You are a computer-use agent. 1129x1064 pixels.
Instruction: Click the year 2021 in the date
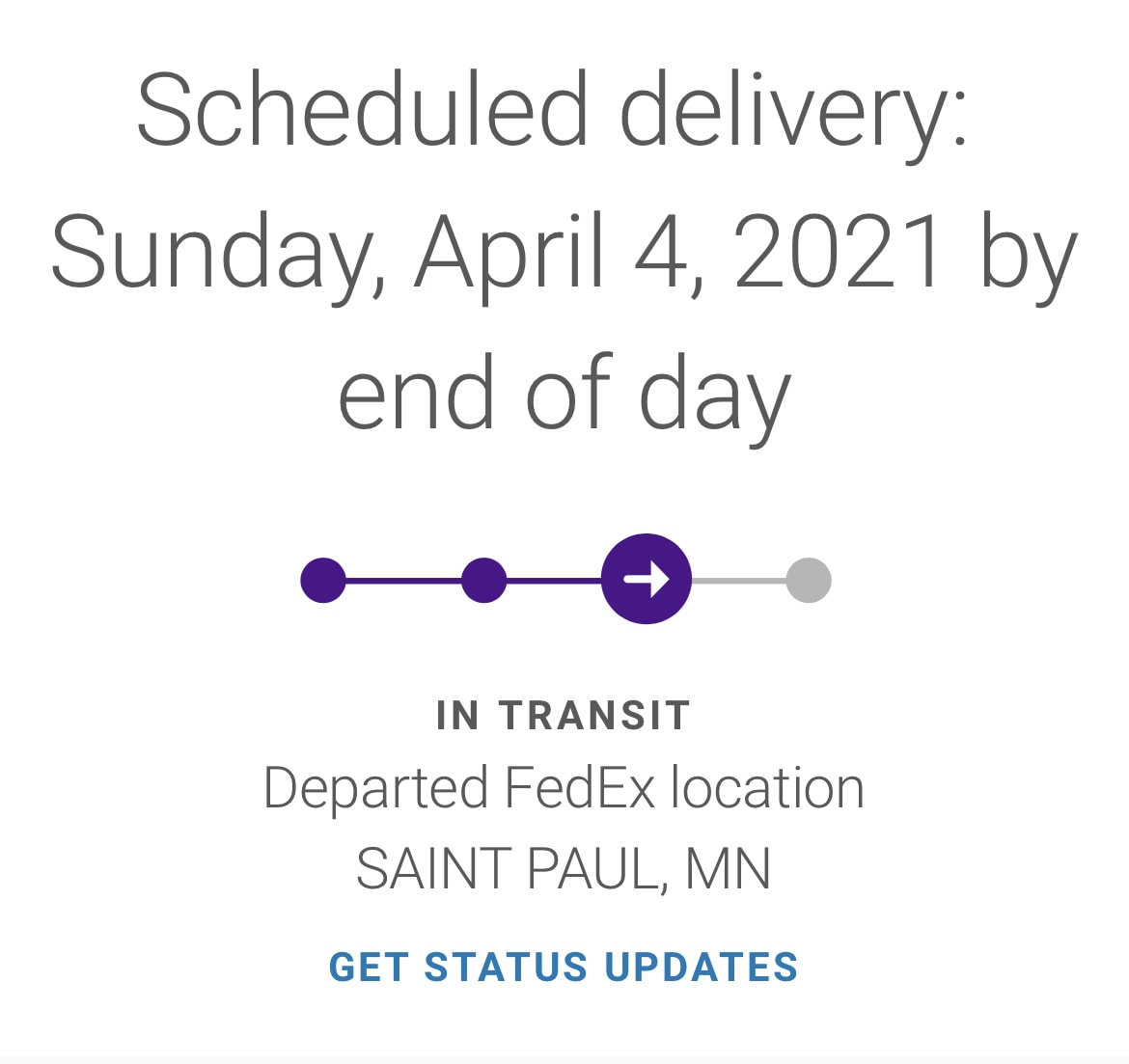[x=838, y=251]
